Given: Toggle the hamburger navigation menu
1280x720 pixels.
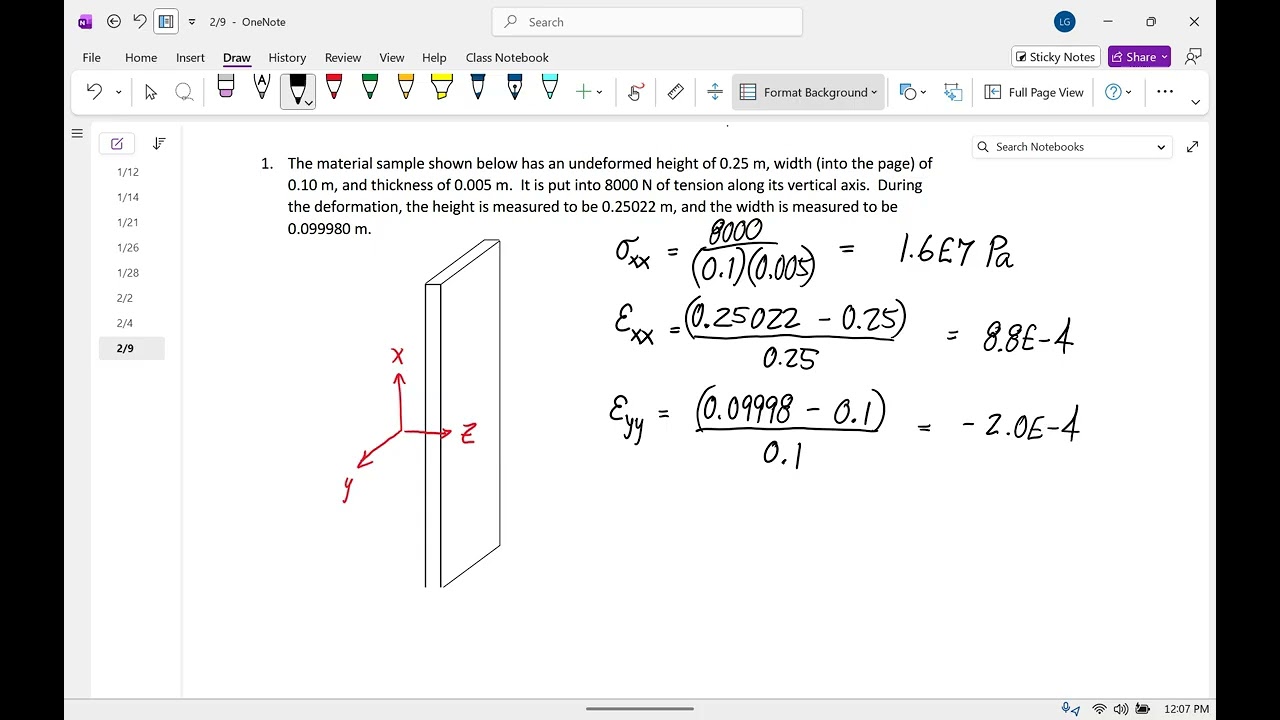Looking at the screenshot, I should click(77, 133).
